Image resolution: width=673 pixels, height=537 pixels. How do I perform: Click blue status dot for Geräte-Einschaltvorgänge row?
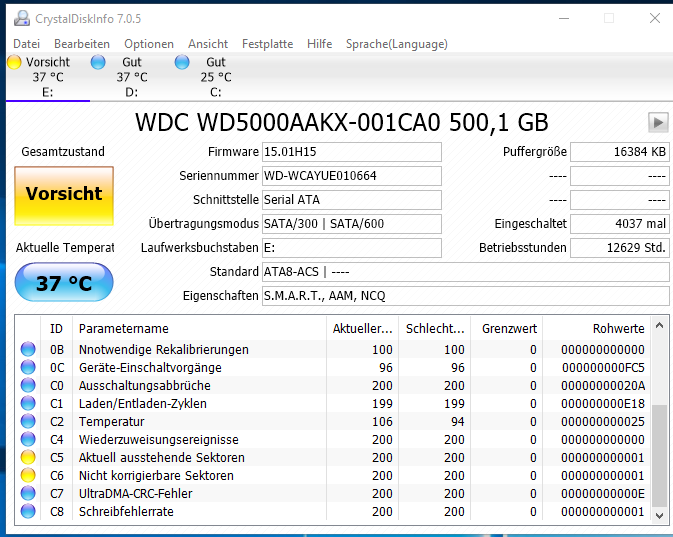(28, 367)
